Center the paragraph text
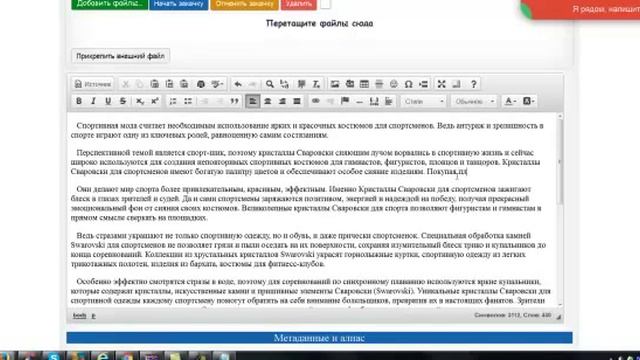The height and width of the screenshot is (360, 640). (267, 101)
